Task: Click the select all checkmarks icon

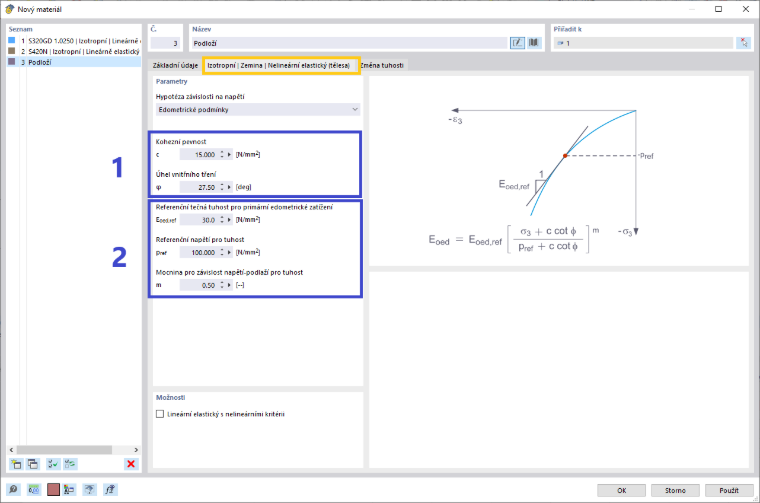Action: pos(52,464)
